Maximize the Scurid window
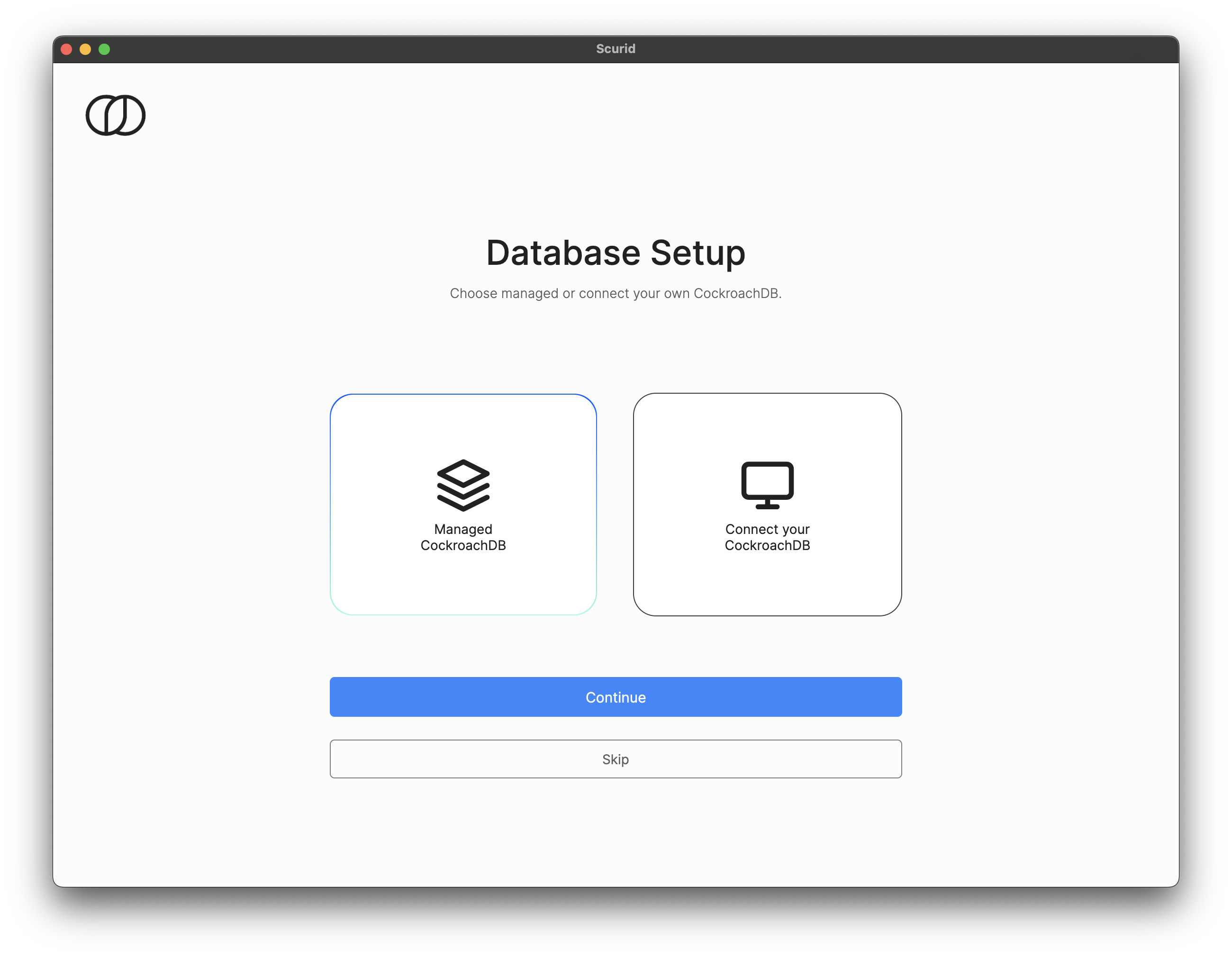The image size is (1232, 957). click(x=104, y=49)
